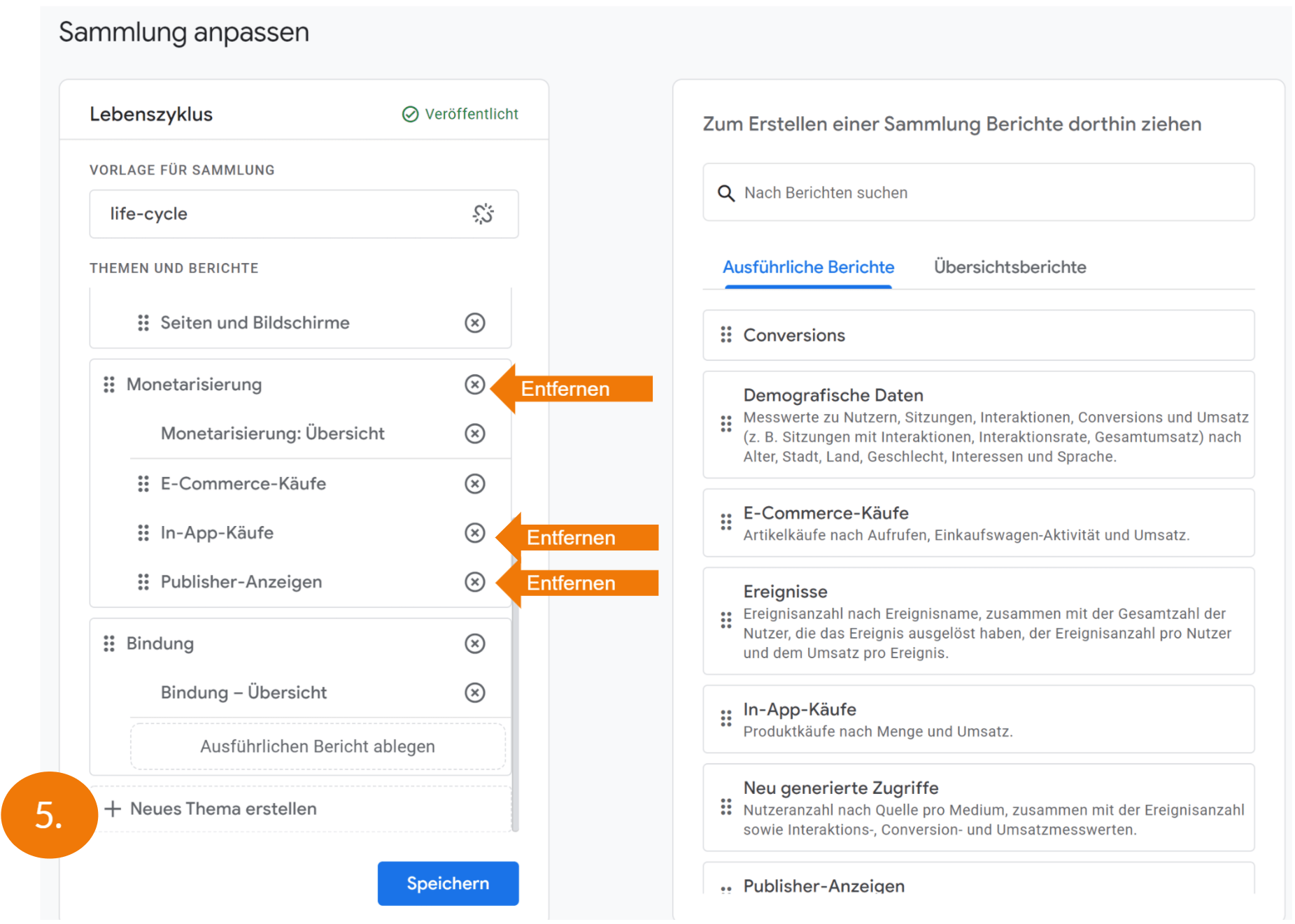The width and height of the screenshot is (1295, 924).
Task: Remove Publisher-Anzeigen report from collection
Action: coord(474,582)
